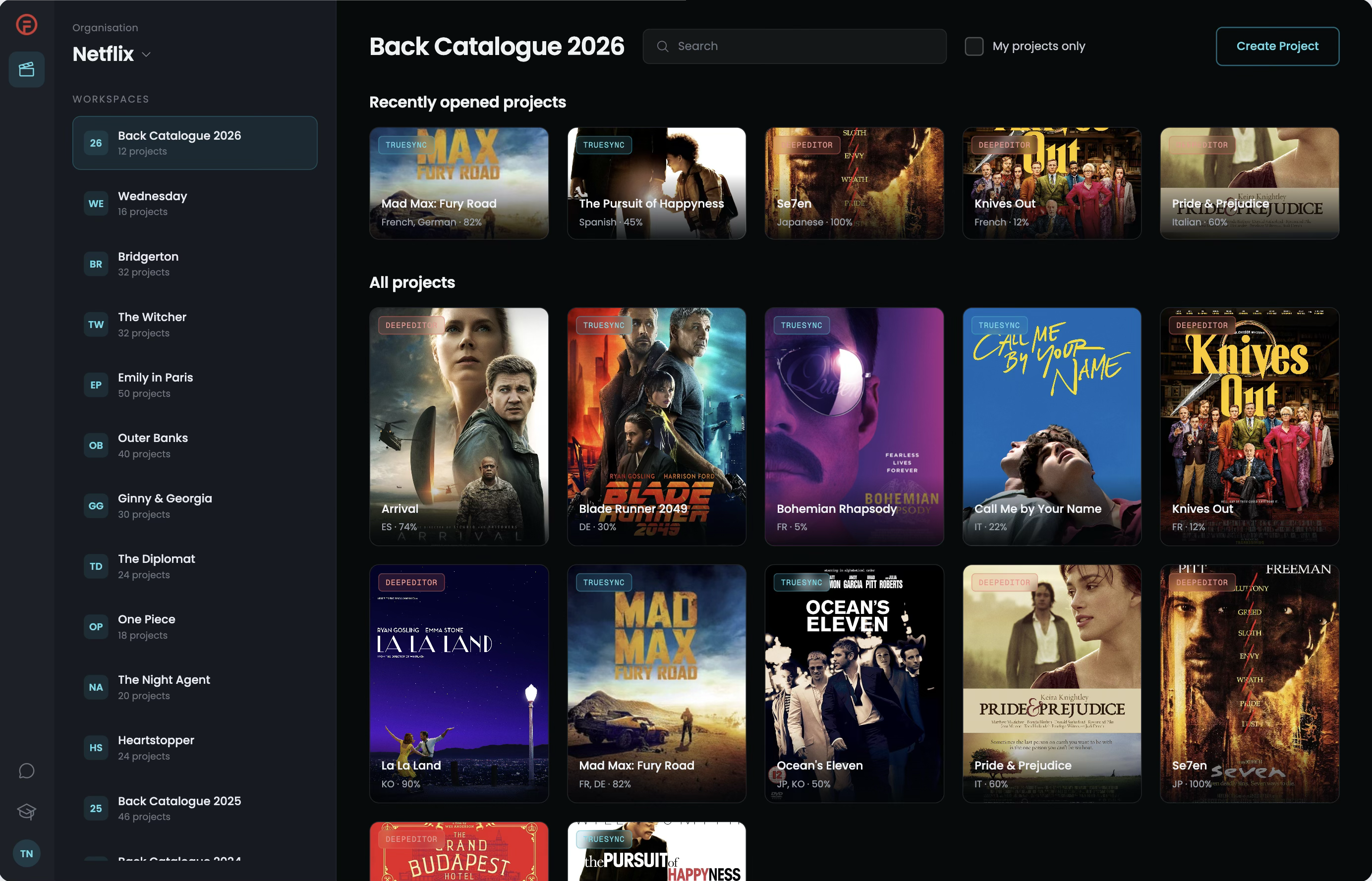This screenshot has height=881, width=1372.
Task: Click the TRUESYNC tag on Ocean's Eleven
Action: pos(801,582)
